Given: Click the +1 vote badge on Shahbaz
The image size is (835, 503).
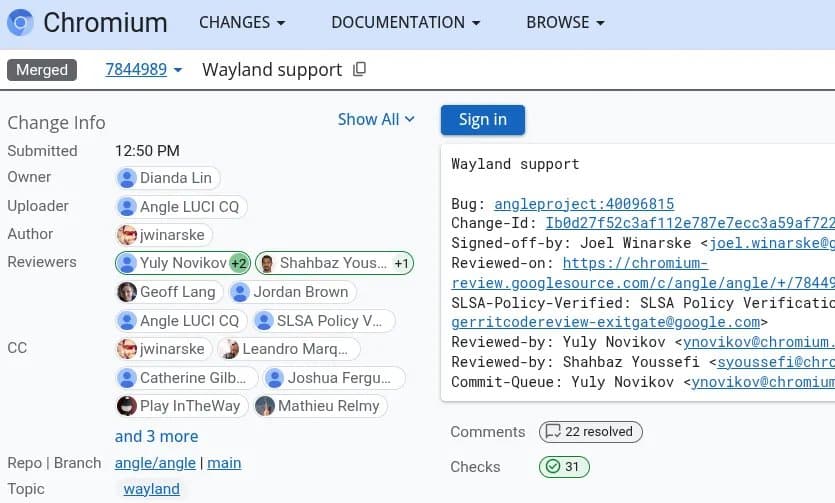Looking at the screenshot, I should (401, 263).
